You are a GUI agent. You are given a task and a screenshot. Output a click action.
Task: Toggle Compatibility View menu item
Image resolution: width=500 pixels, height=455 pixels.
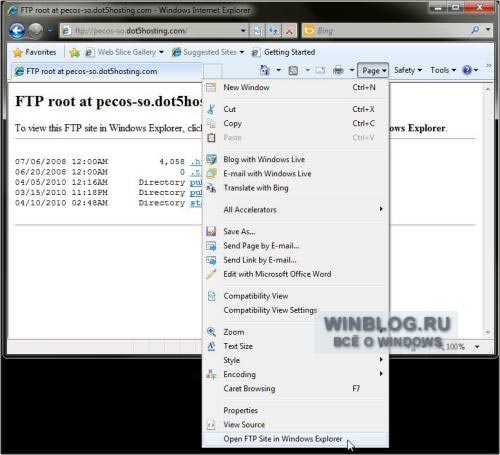[x=295, y=296]
